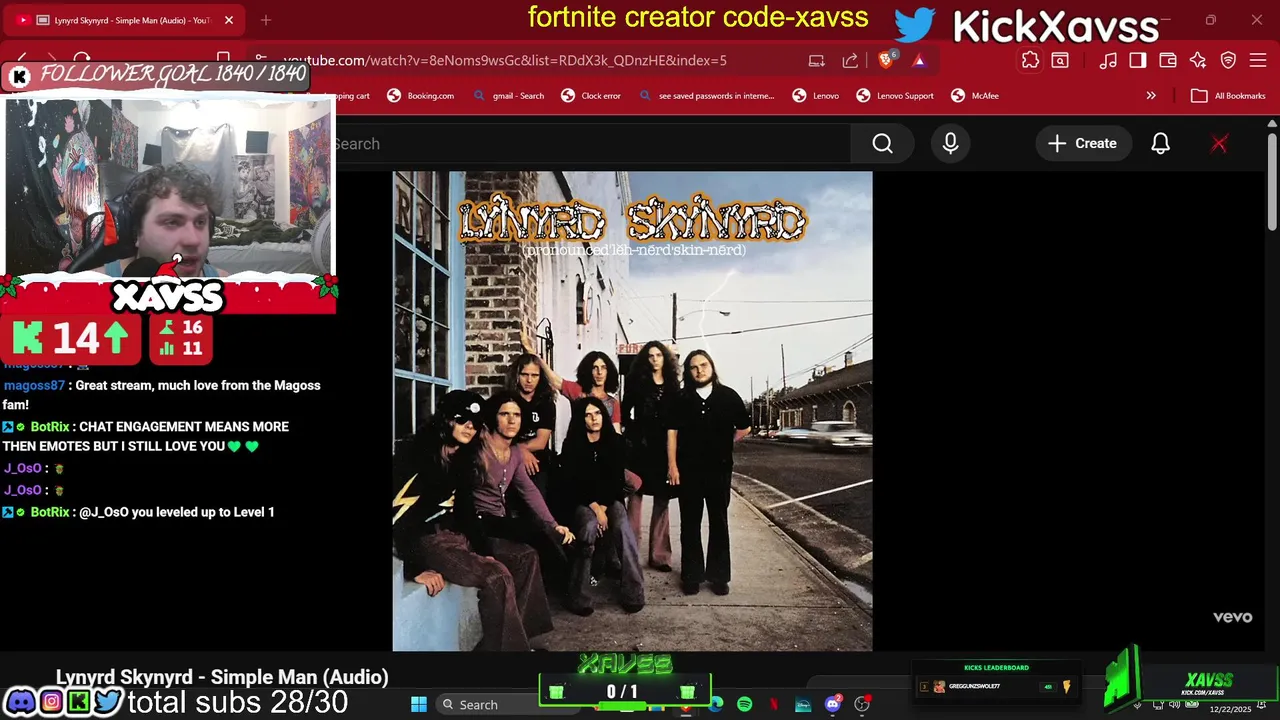Click the address bar URL text
The width and height of the screenshot is (1280, 720).
coord(505,60)
